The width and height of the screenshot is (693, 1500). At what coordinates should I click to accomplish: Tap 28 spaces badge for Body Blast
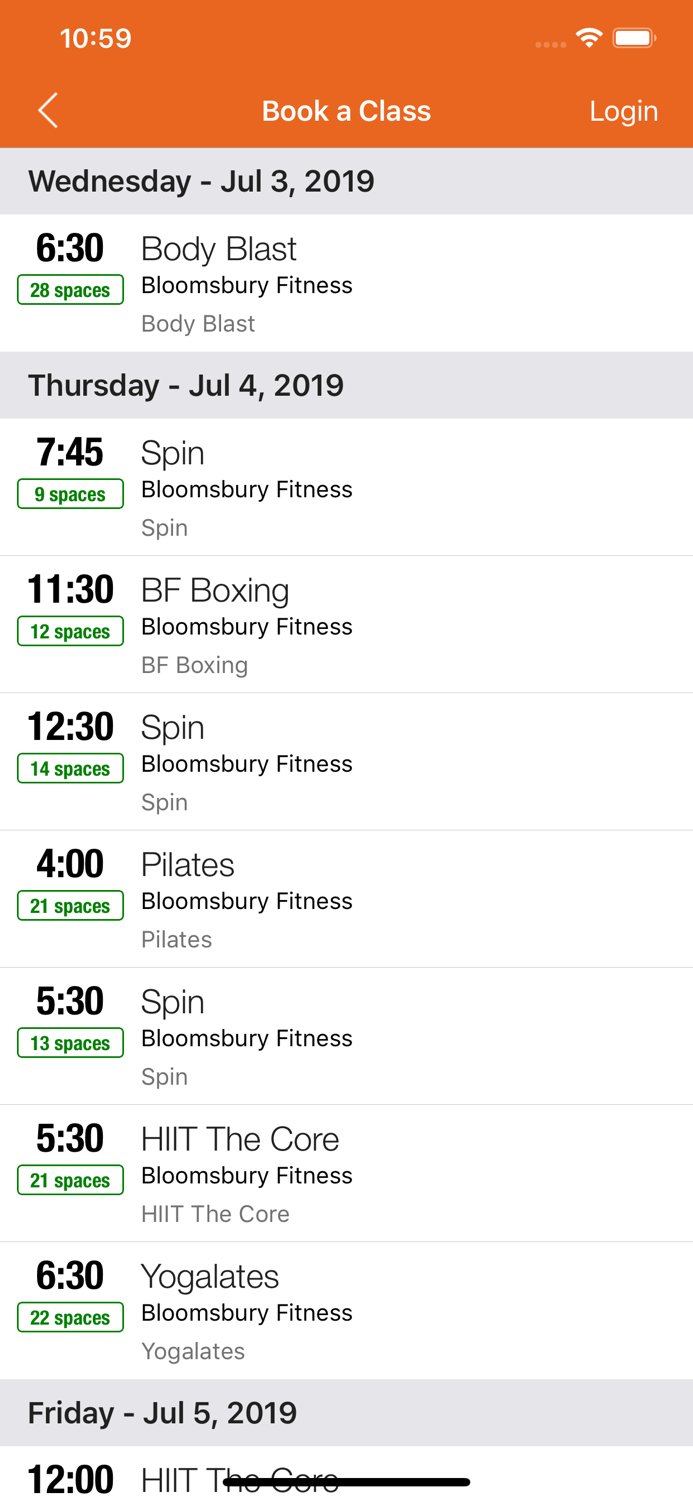coord(70,290)
